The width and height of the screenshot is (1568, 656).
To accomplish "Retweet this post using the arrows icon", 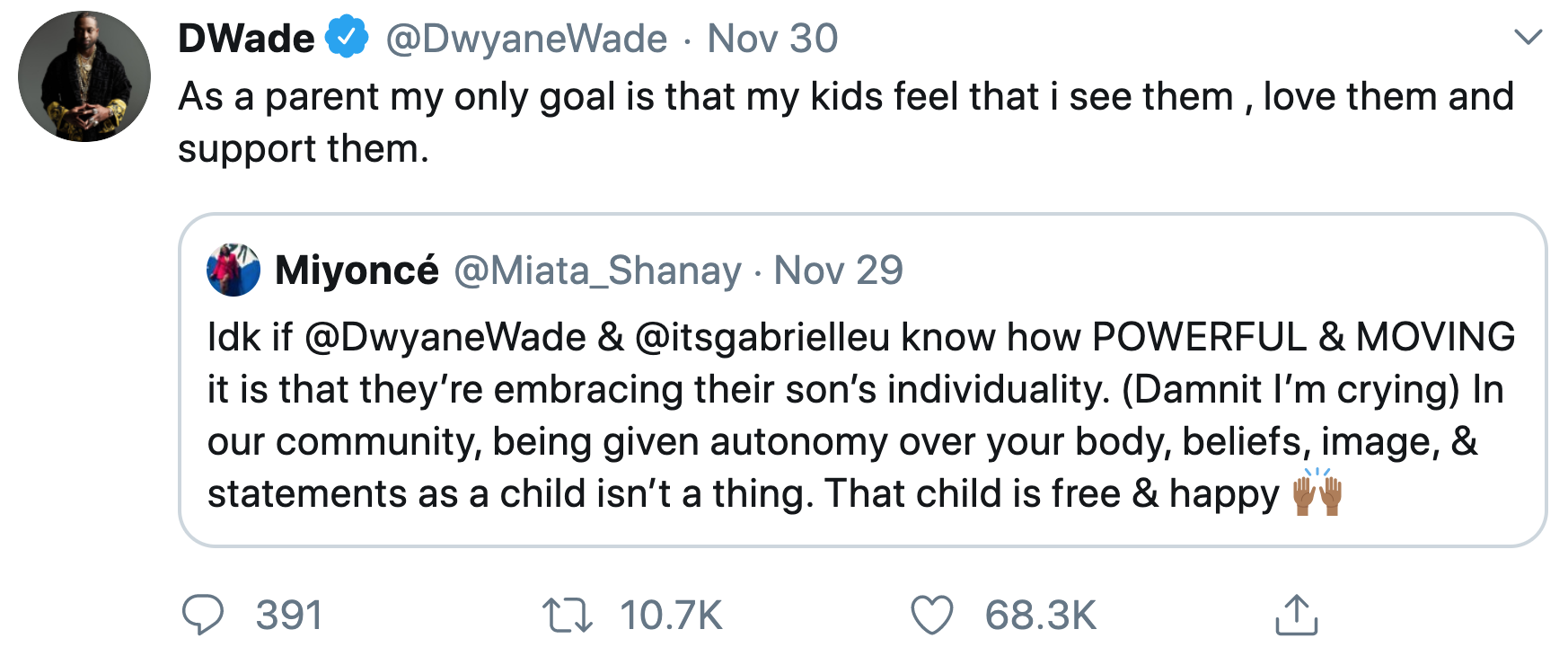I will (x=568, y=616).
